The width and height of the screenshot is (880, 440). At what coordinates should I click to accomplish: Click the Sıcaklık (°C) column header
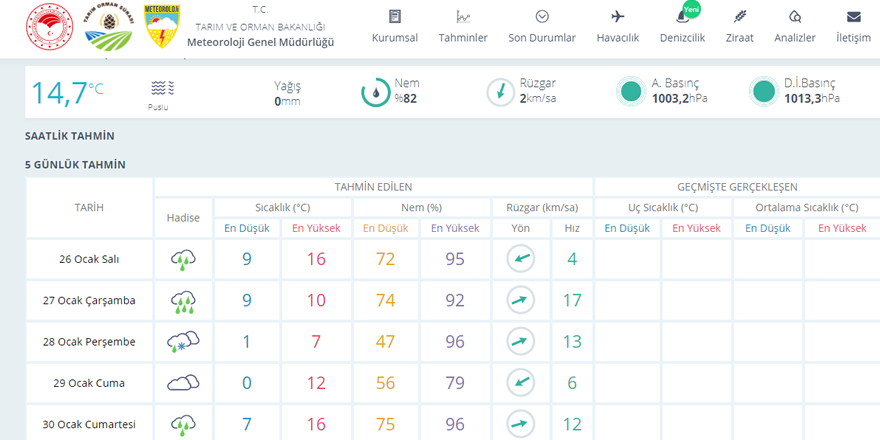click(282, 208)
